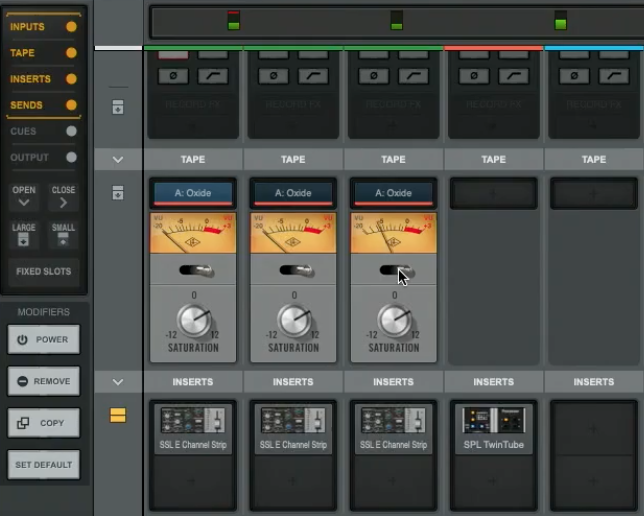Open the A: Oxide tape selector on the second channel
The image size is (644, 516).
coord(293,193)
